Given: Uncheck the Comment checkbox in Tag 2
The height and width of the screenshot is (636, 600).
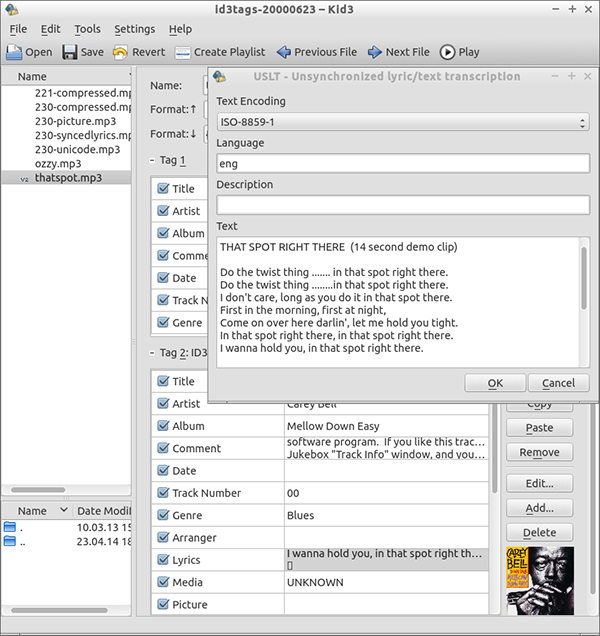Looking at the screenshot, I should click(163, 448).
